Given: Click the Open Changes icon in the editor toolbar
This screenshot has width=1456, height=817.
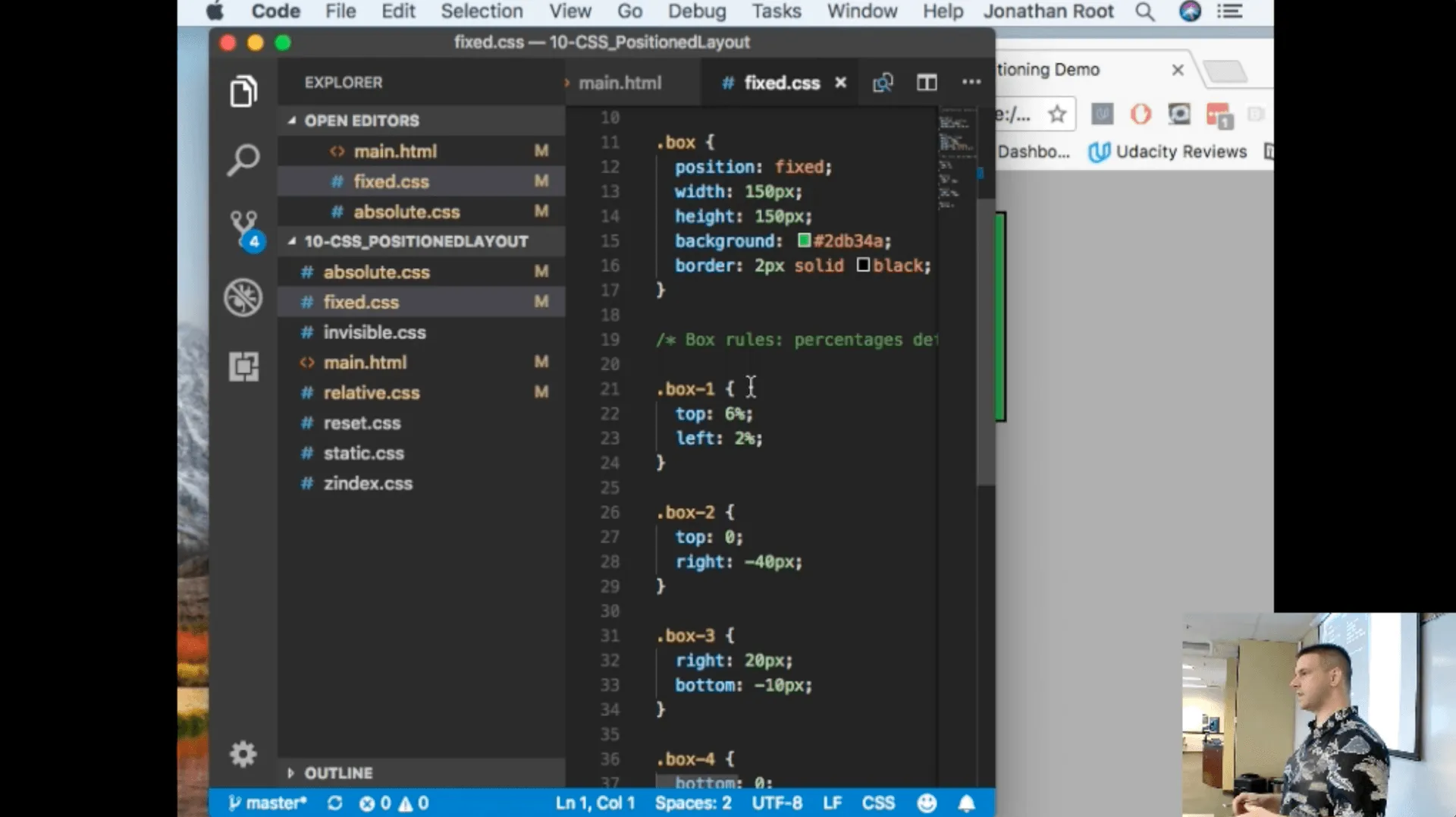Looking at the screenshot, I should tap(883, 83).
